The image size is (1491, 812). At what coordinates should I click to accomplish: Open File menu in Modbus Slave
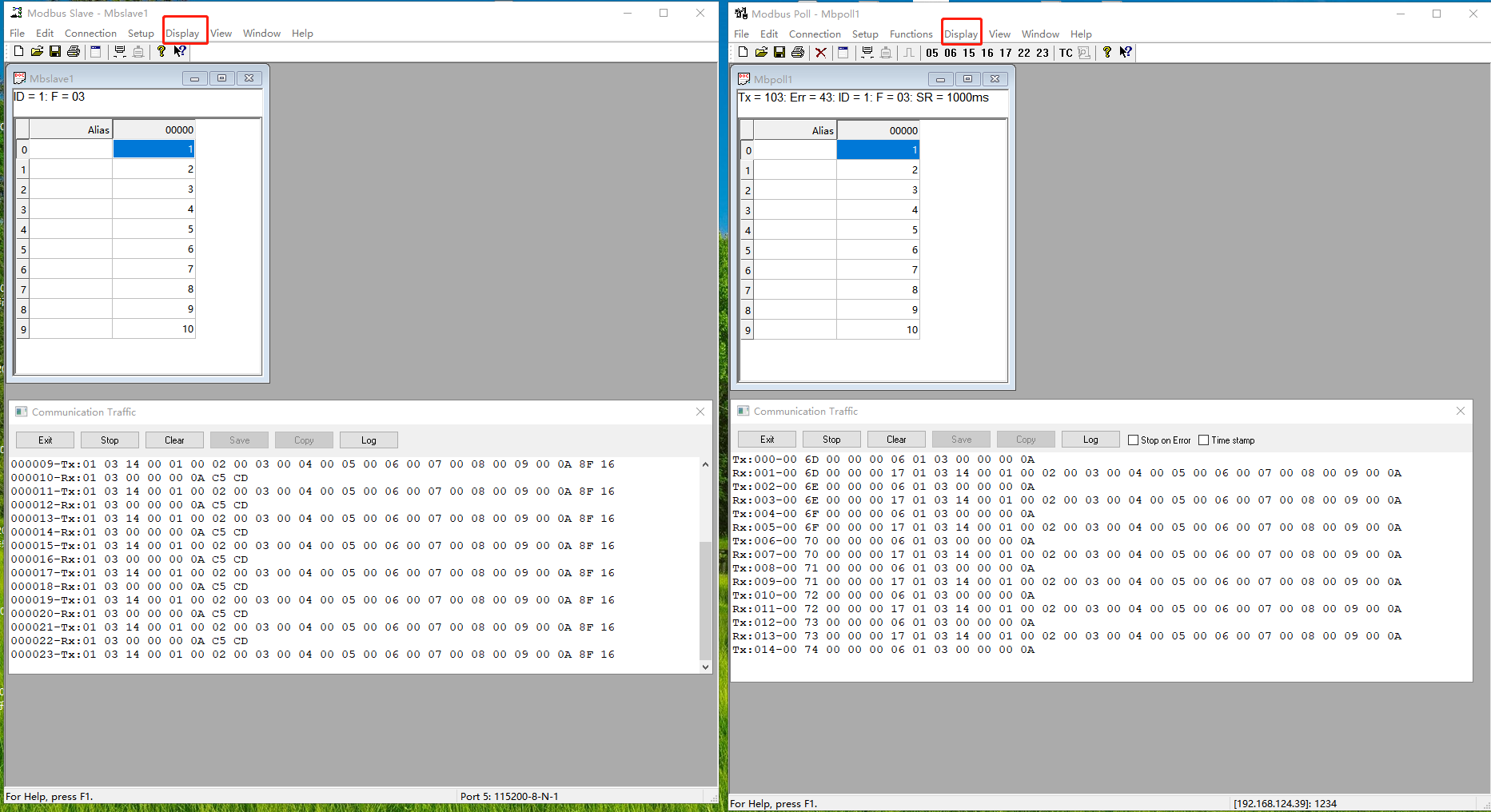click(17, 34)
